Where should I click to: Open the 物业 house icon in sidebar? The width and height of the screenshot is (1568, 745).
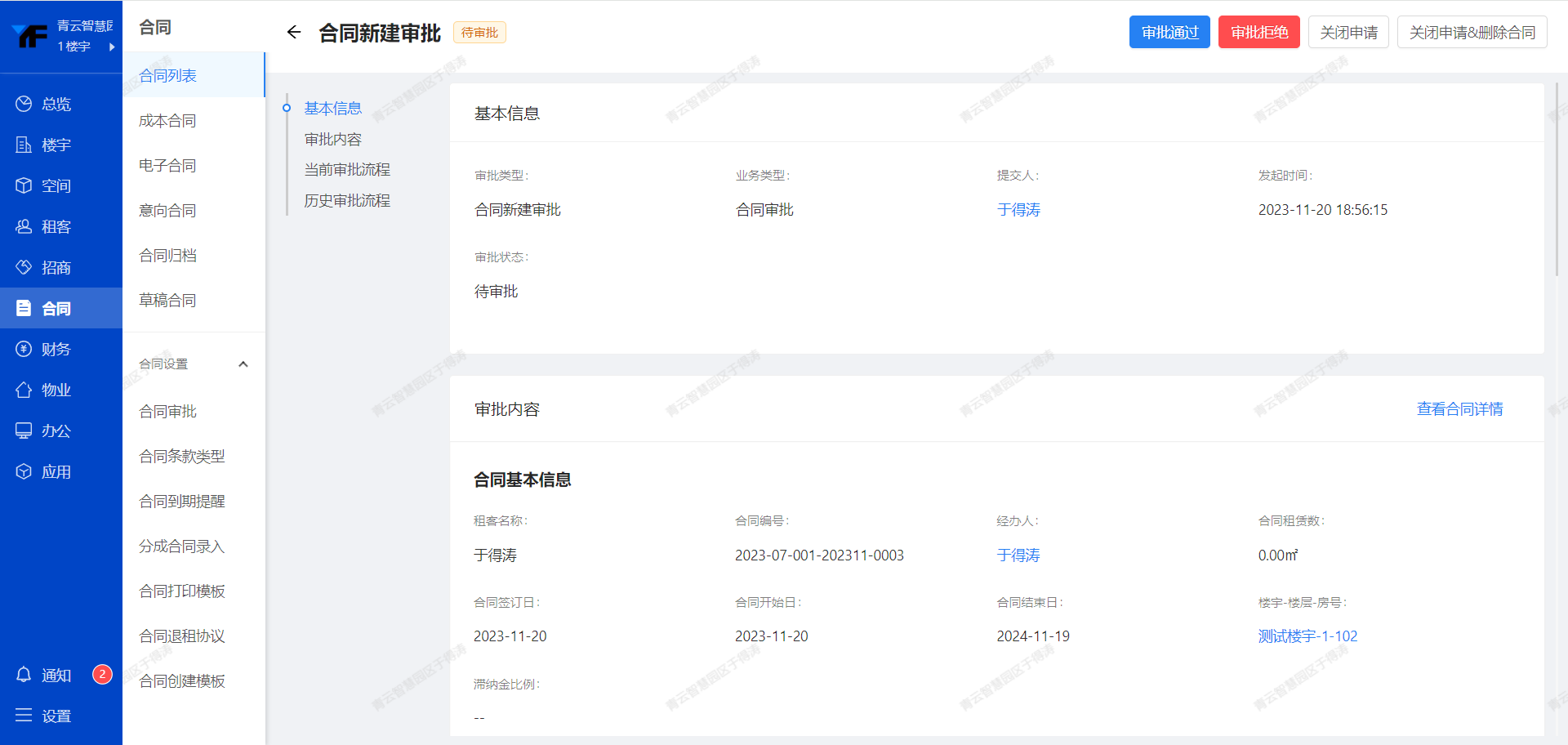tap(24, 390)
